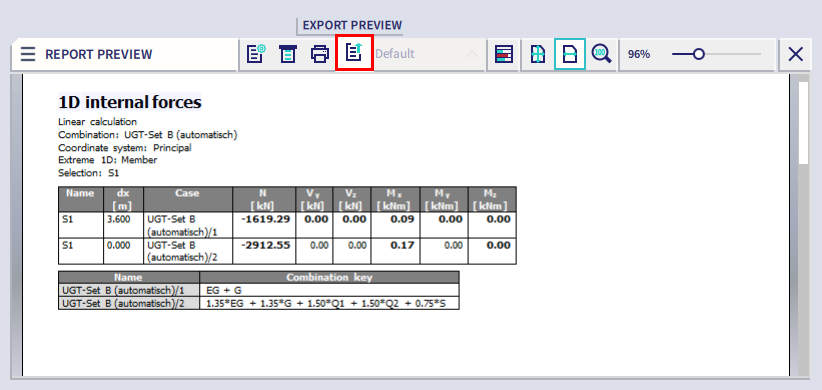This screenshot has height=390, width=822.
Task: Click the 96% zoom value
Action: click(639, 54)
